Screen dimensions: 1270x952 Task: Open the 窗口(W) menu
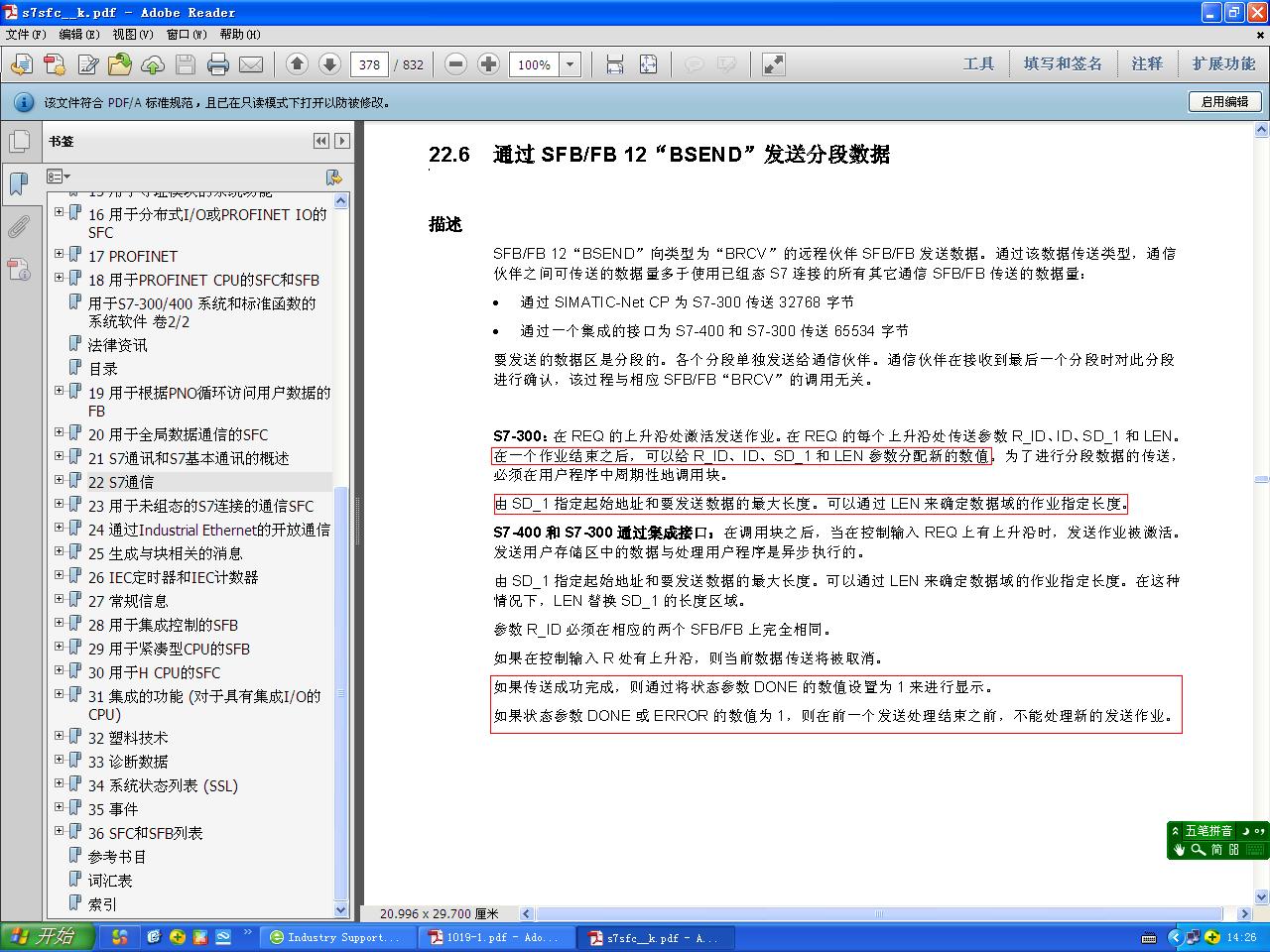(x=187, y=34)
